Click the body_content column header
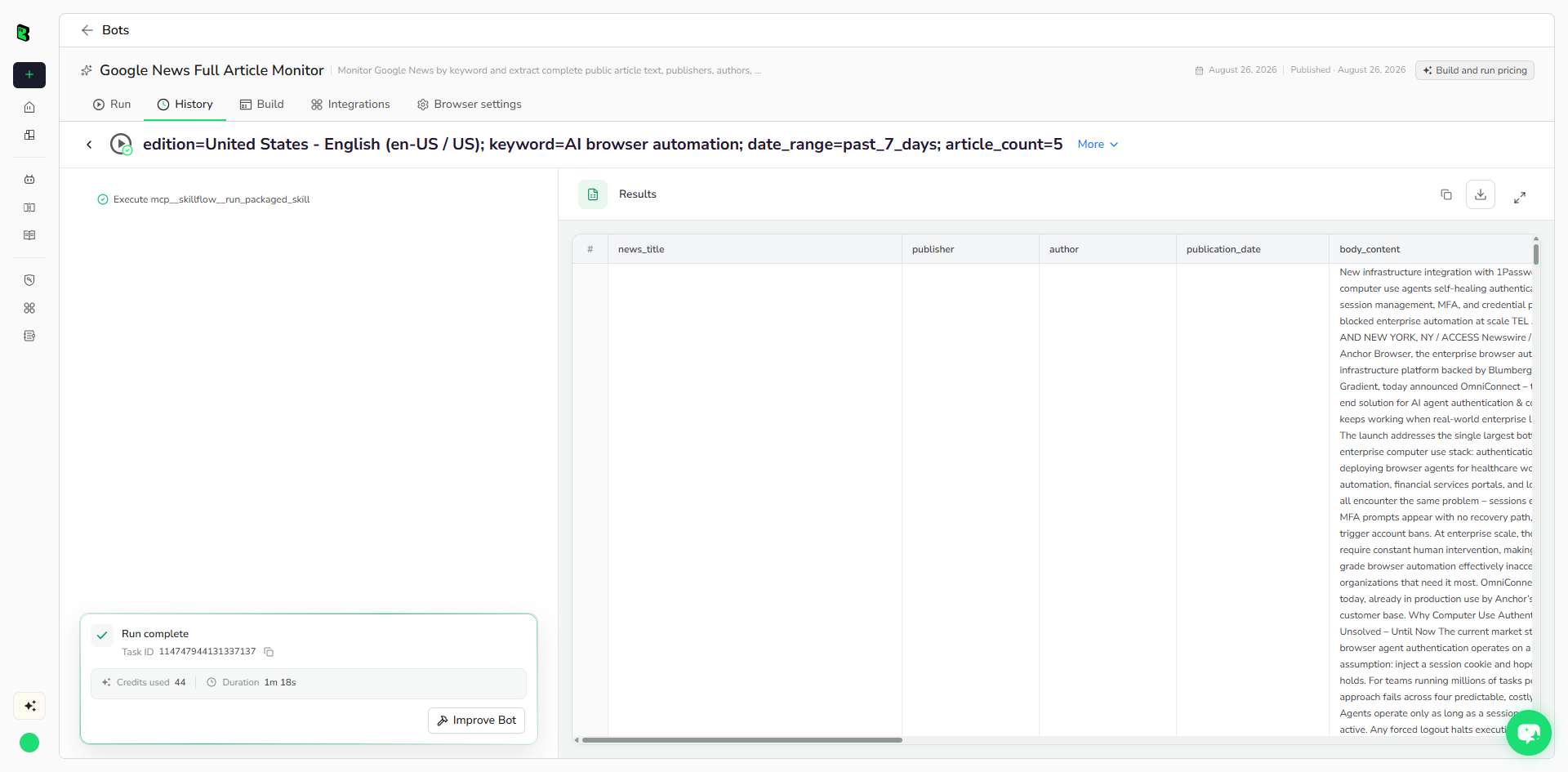This screenshot has width=1568, height=772. [x=1431, y=249]
